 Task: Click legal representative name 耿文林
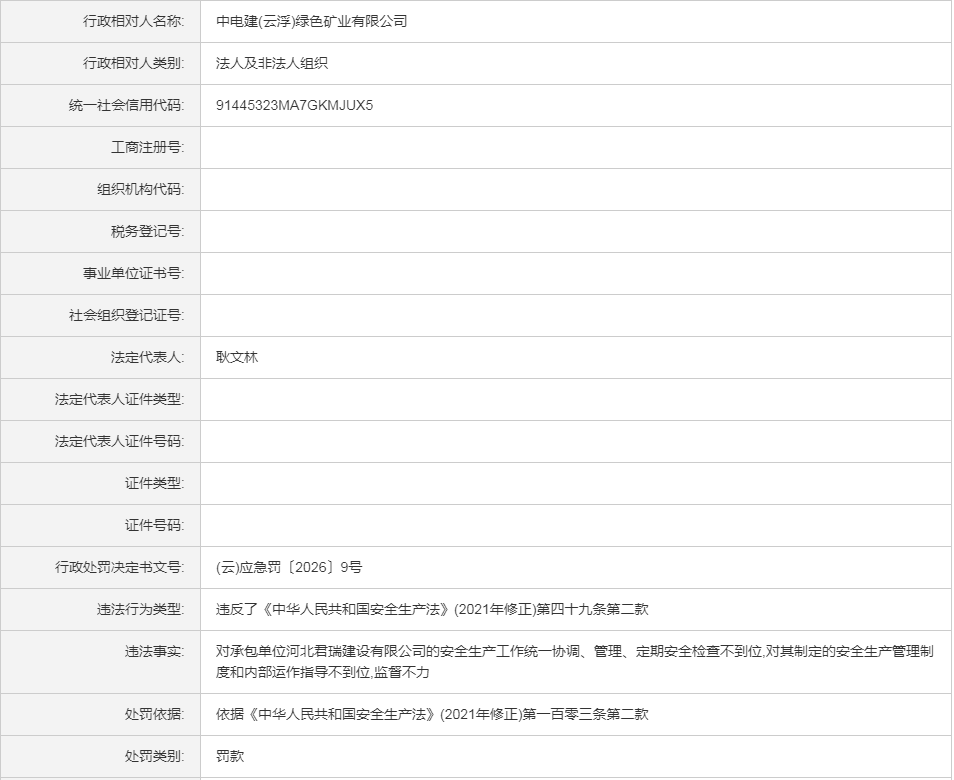tap(237, 357)
